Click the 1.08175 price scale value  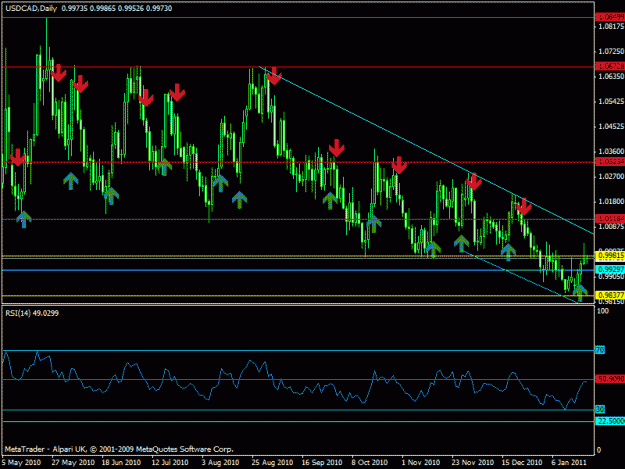coord(611,26)
